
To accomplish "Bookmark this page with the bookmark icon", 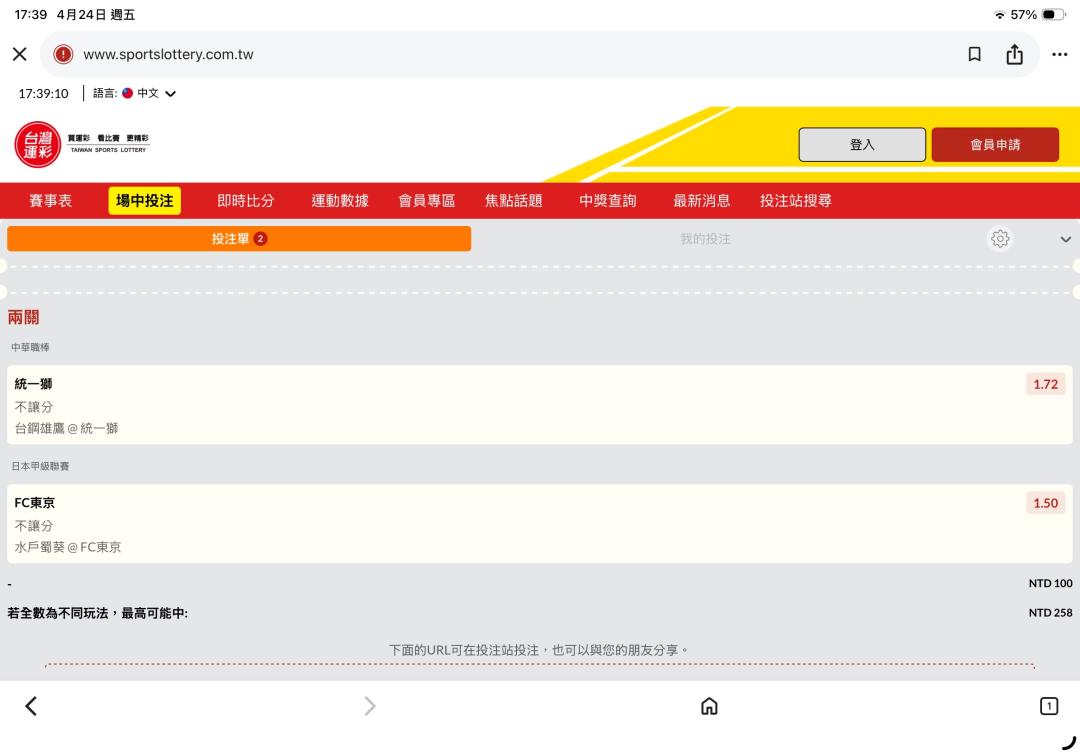I will [975, 54].
